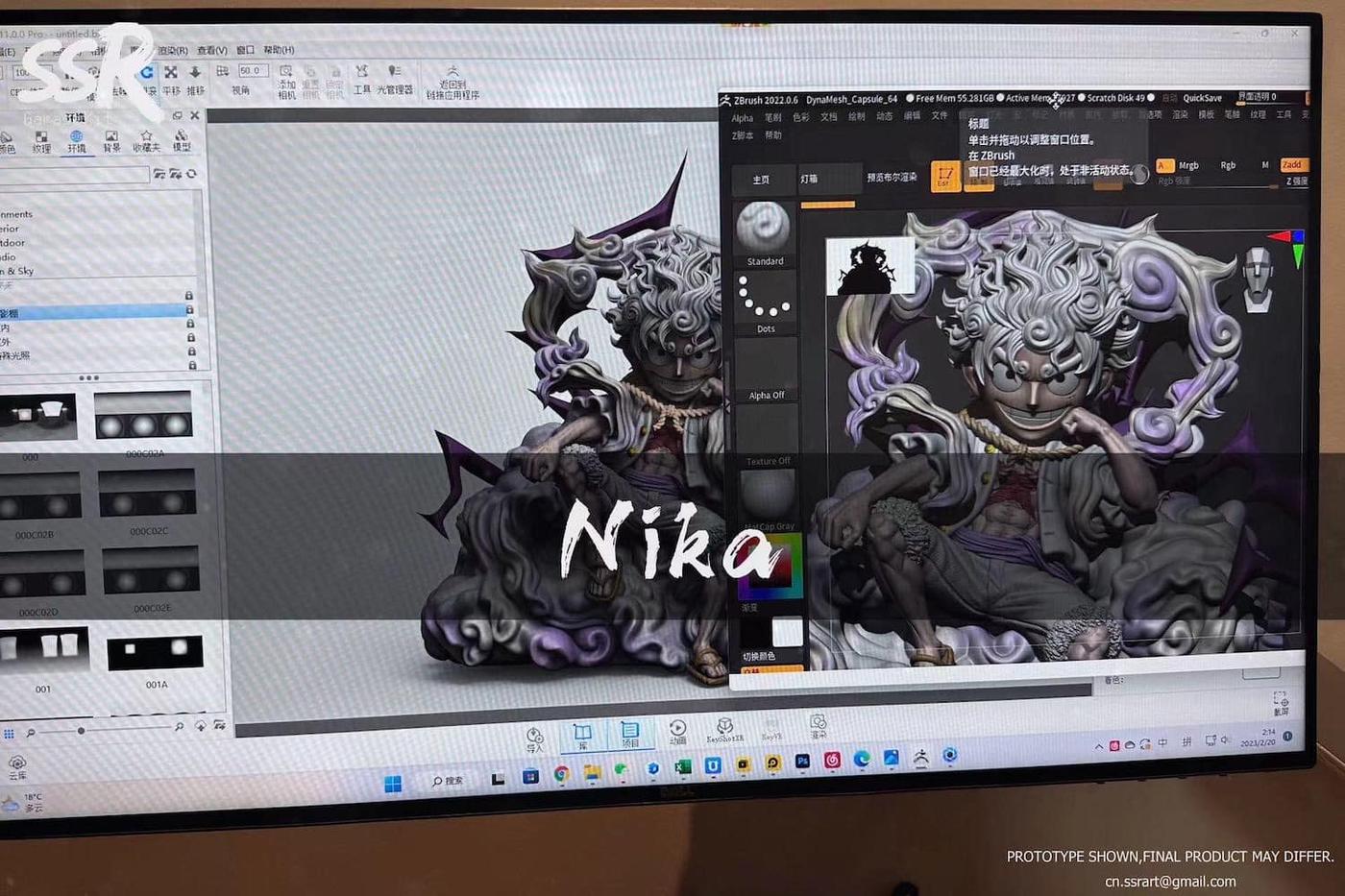Switch library to Textures (纹理) tab

pos(41,141)
